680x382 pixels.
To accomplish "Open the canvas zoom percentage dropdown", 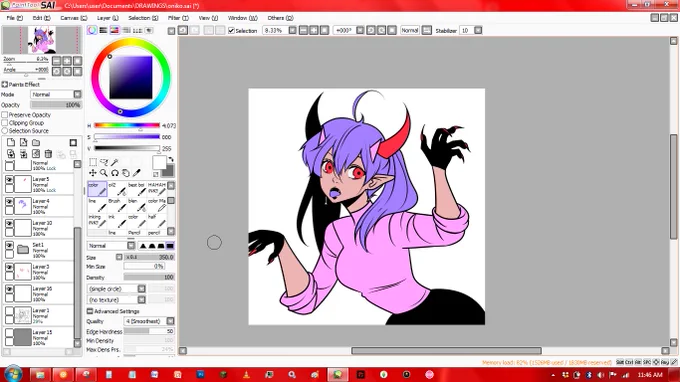I will [x=292, y=30].
